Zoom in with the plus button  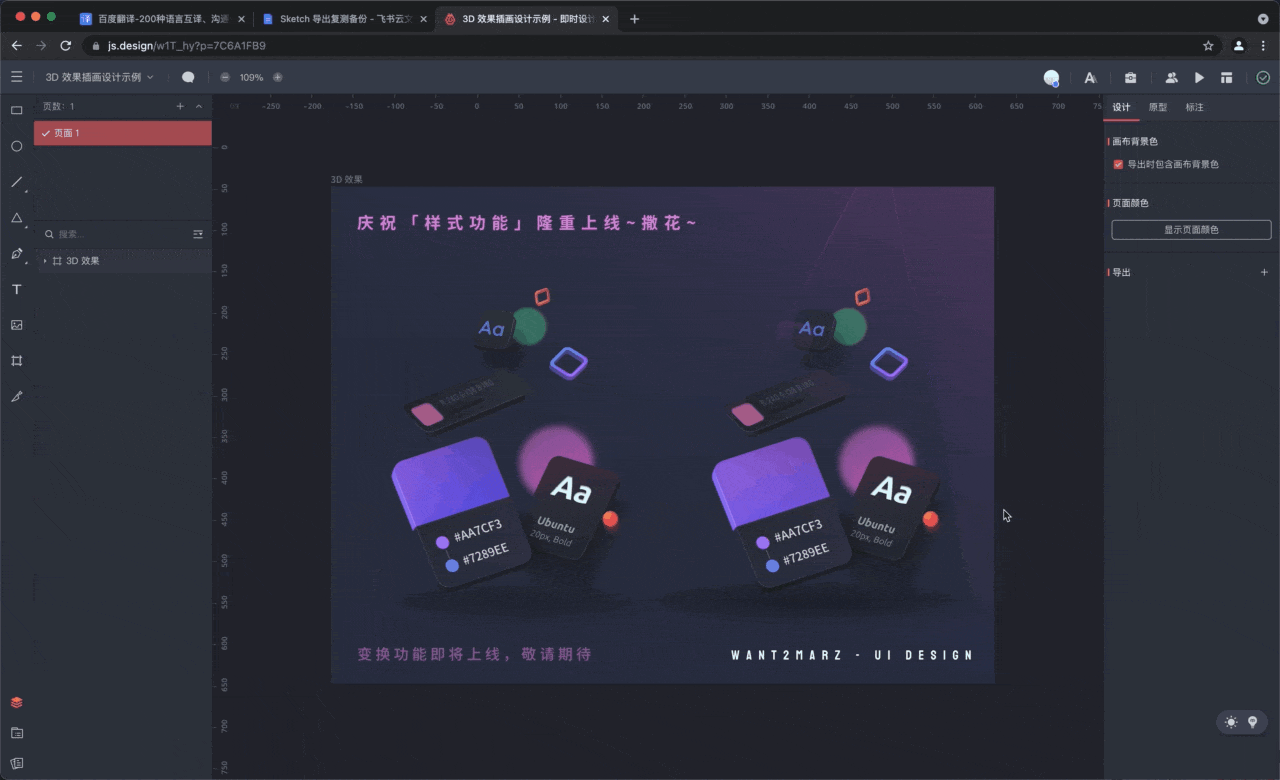[278, 77]
